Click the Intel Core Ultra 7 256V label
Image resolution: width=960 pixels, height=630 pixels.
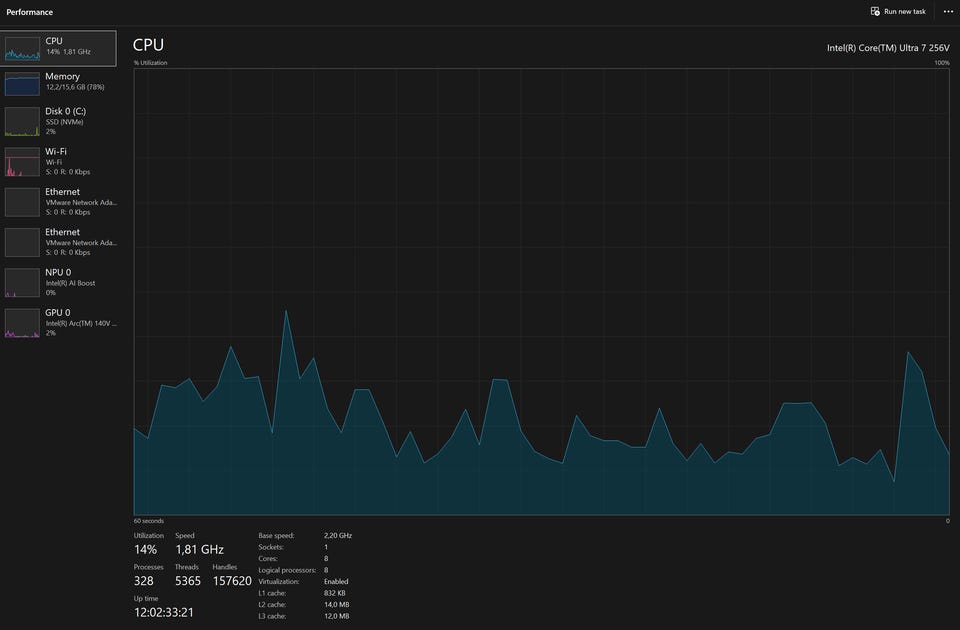pyautogui.click(x=888, y=48)
